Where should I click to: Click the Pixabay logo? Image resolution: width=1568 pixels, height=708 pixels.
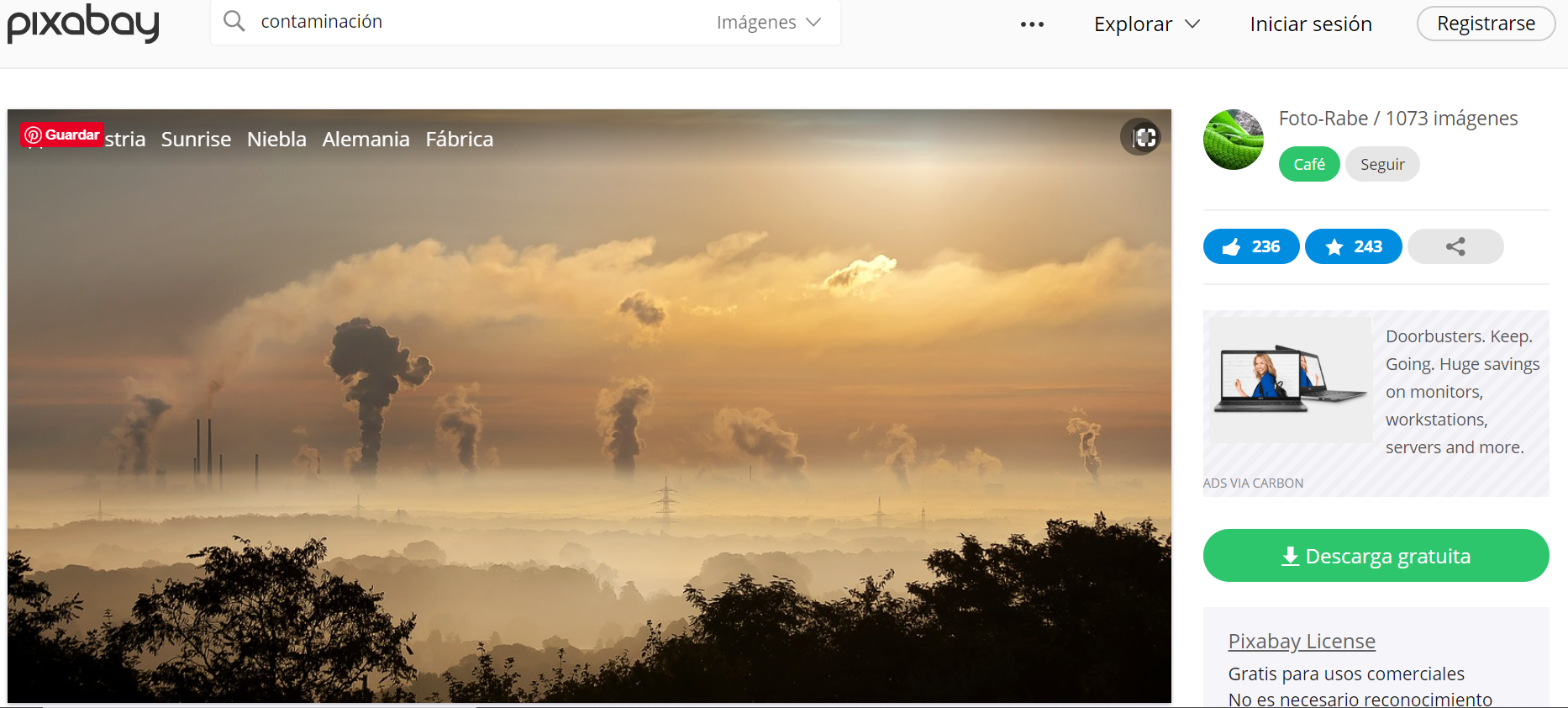click(x=83, y=24)
